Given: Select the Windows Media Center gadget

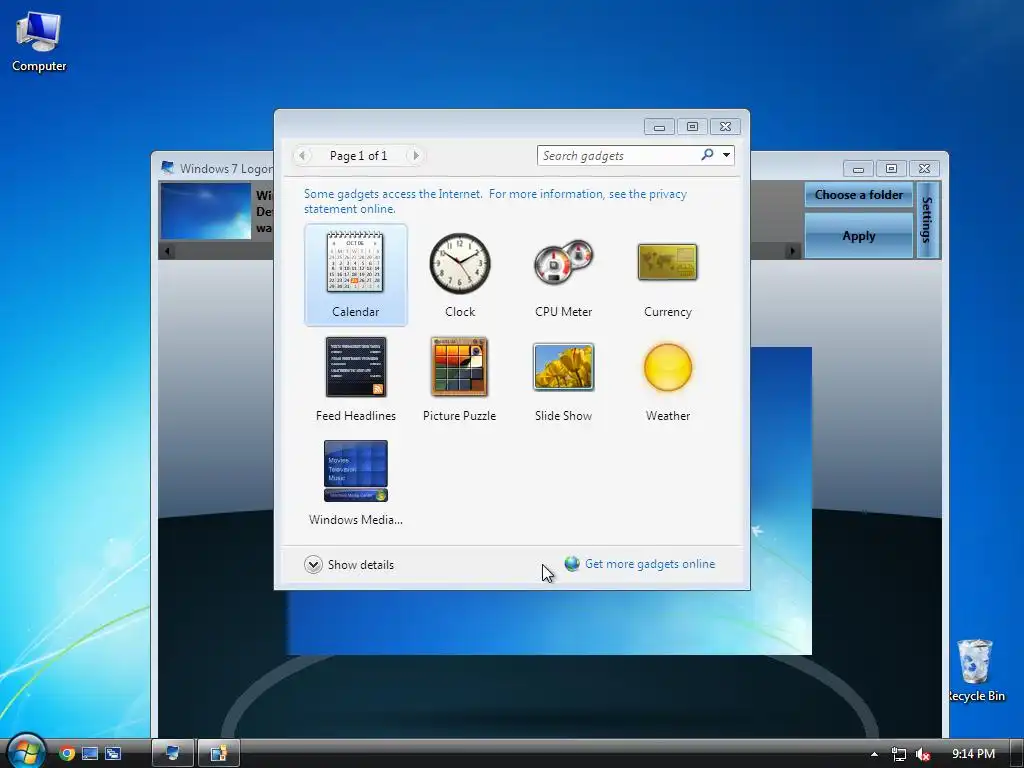Looking at the screenshot, I should click(x=355, y=483).
